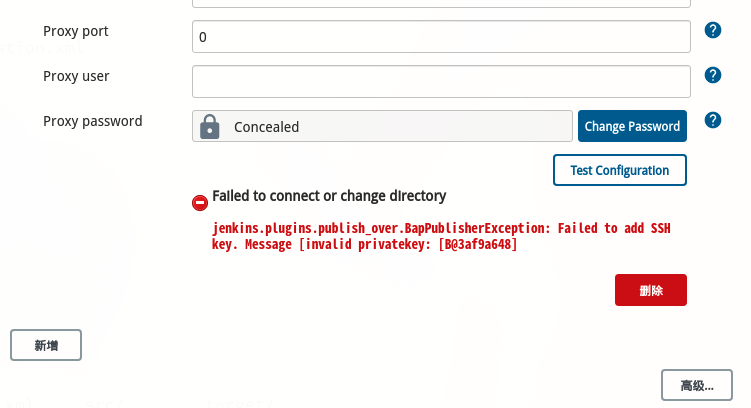
Task: Click the red error icon
Action: click(x=200, y=203)
